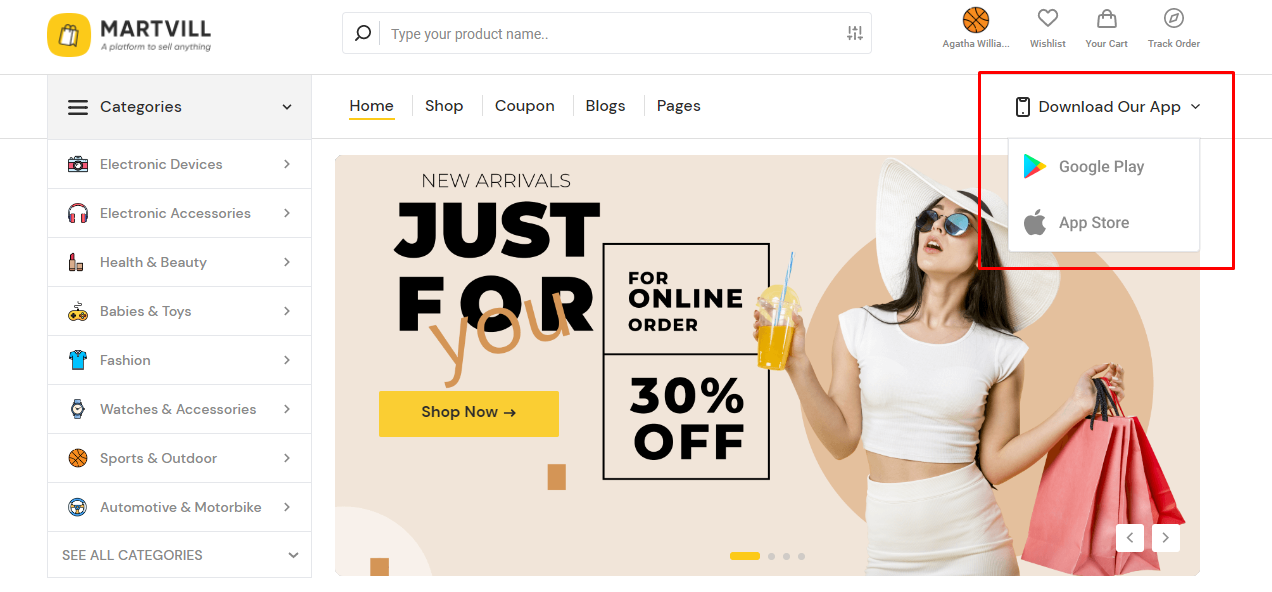1272x592 pixels.
Task: Open the Shop menu item
Action: pyautogui.click(x=444, y=106)
